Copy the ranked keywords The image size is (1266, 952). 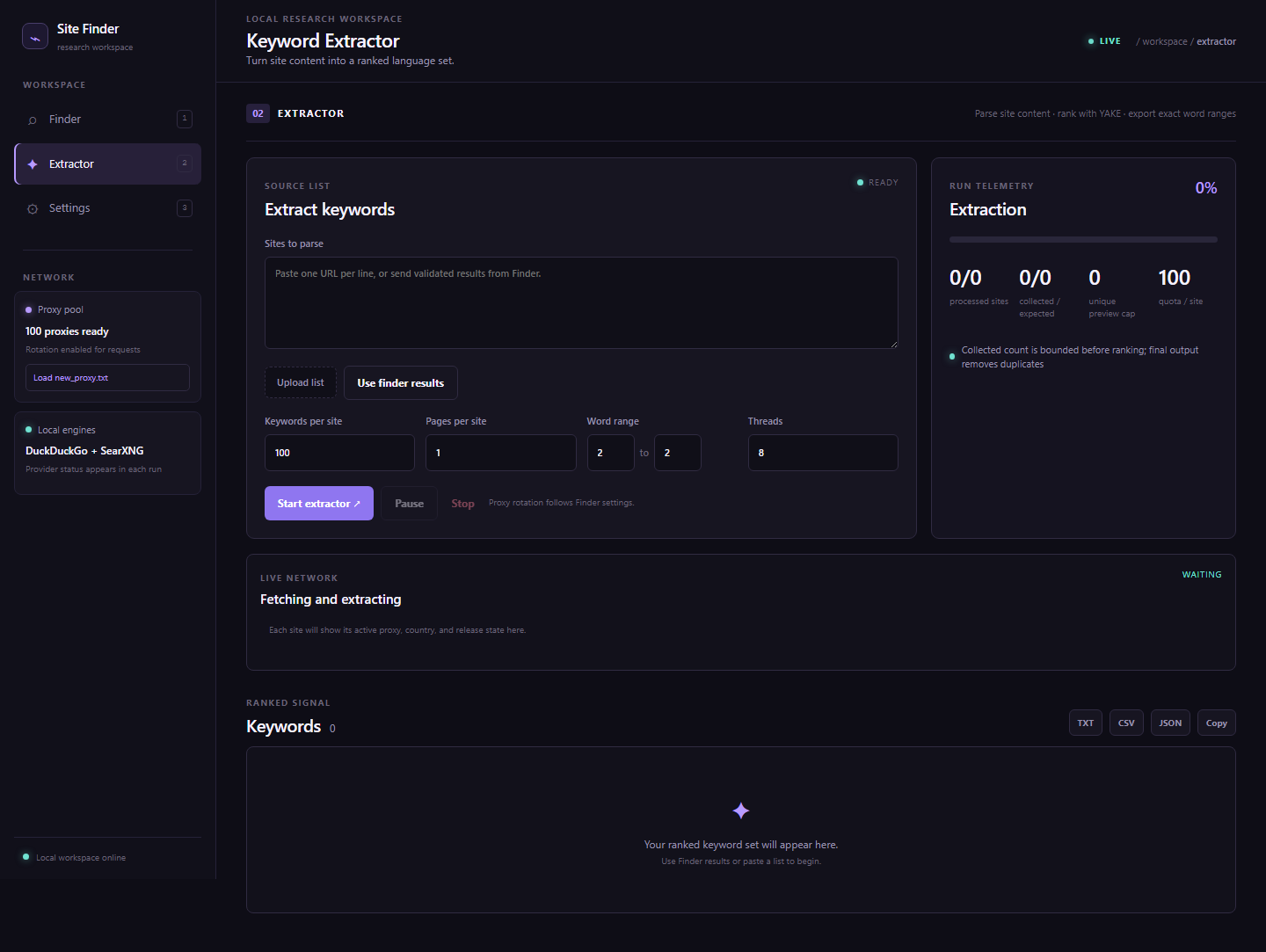click(x=1217, y=723)
